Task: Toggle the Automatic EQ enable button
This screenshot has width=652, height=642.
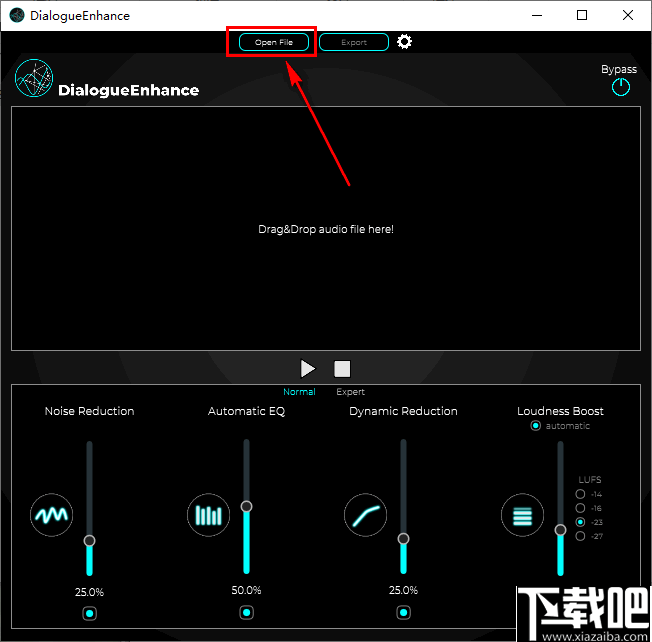Action: [x=247, y=612]
